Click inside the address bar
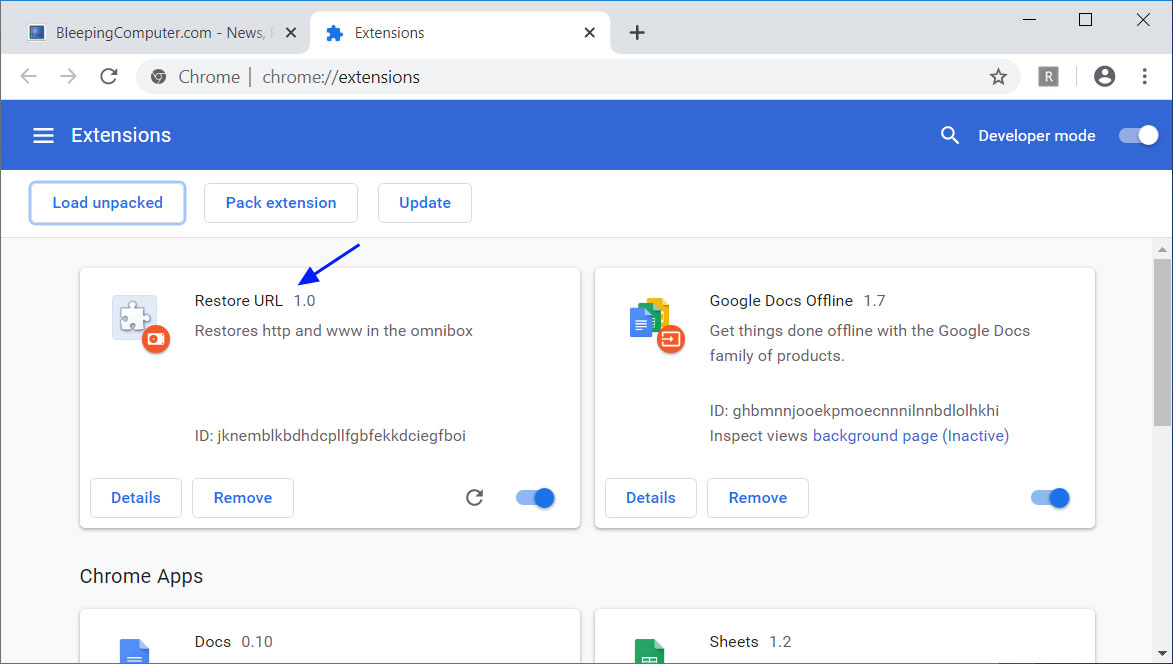 click(x=400, y=76)
